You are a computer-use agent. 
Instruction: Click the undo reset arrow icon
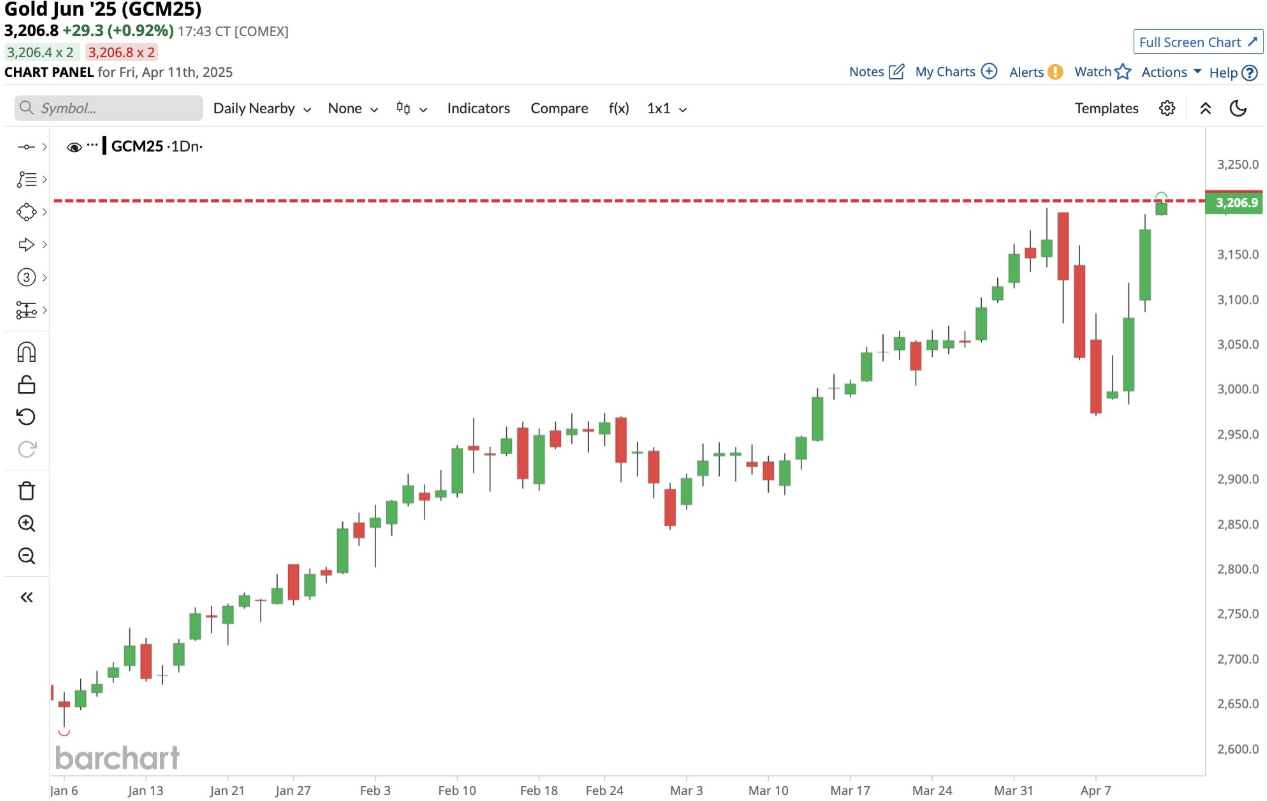point(27,417)
